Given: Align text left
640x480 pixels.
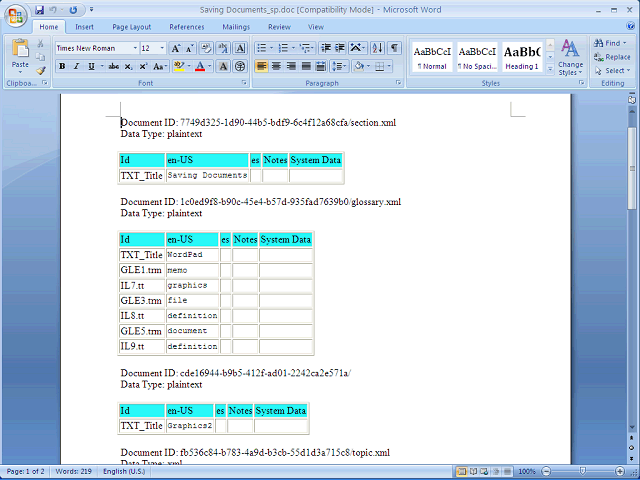Looking at the screenshot, I should pos(261,66).
